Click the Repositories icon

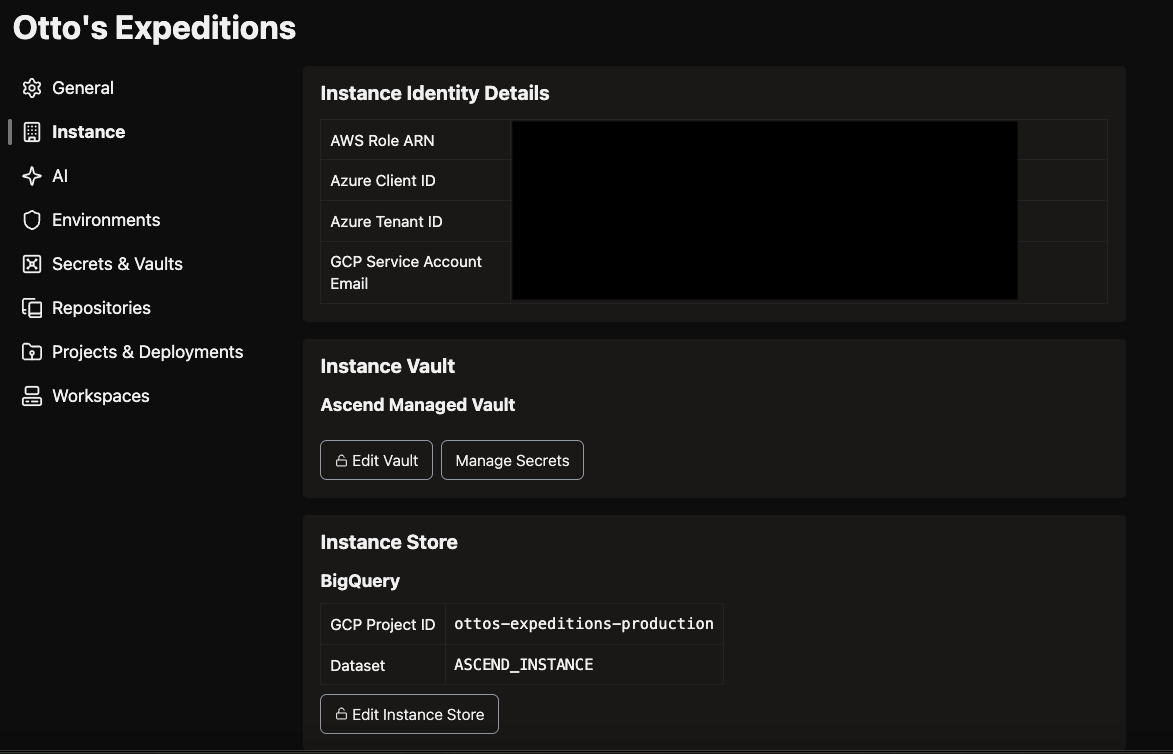(31, 308)
